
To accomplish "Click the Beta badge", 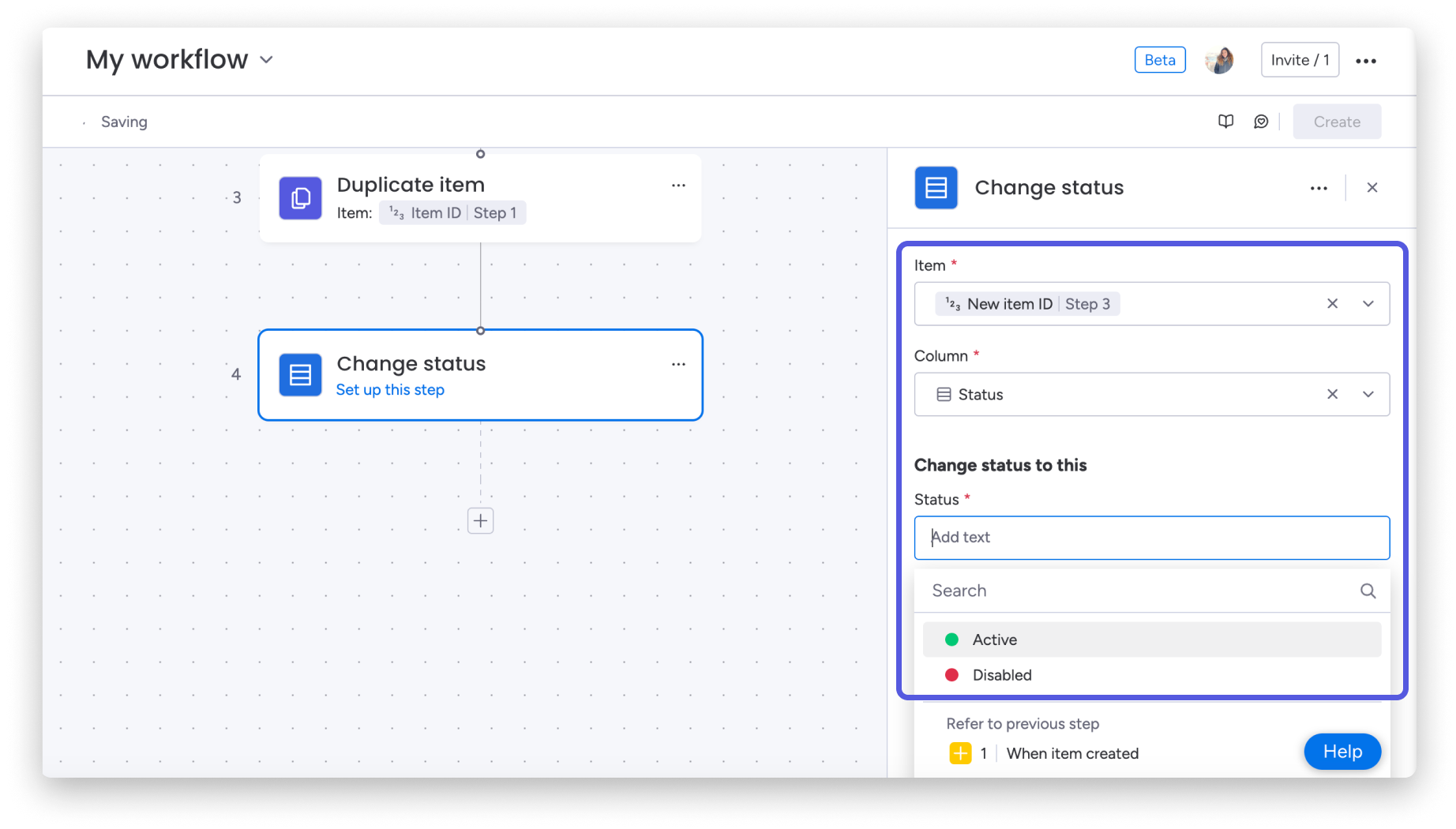I will [x=1159, y=60].
